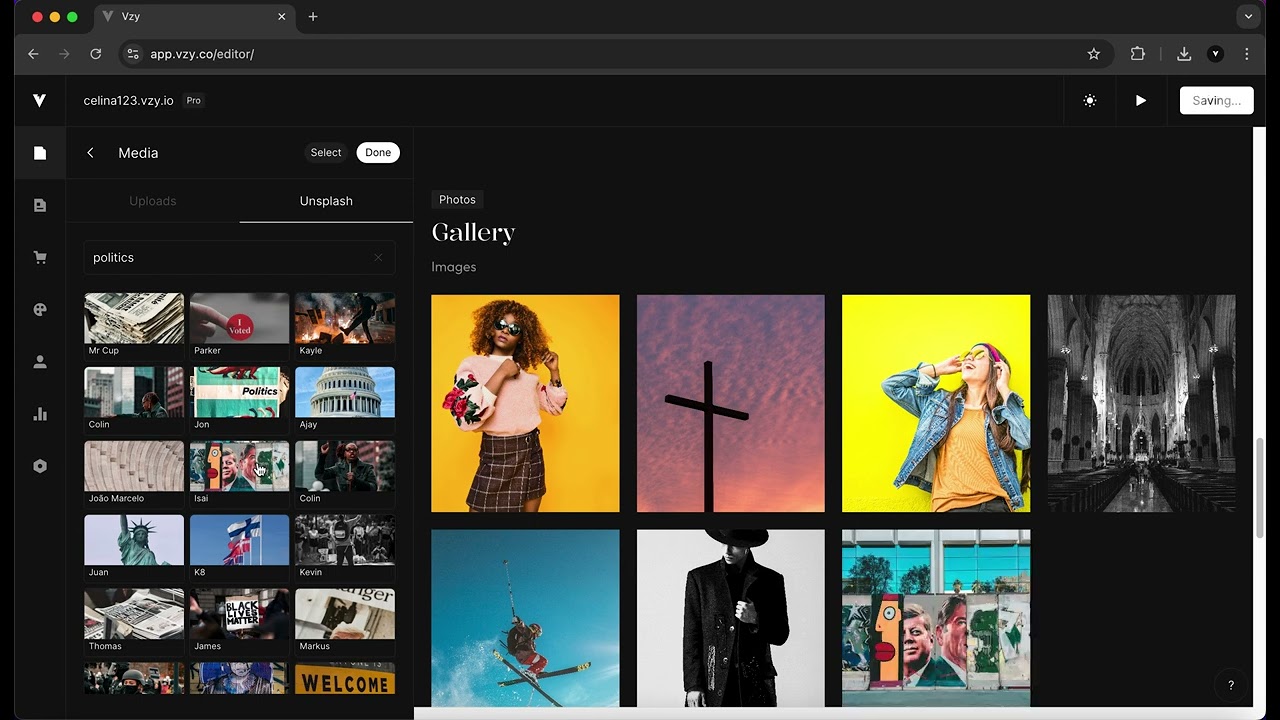Choose the Statue of Liberty photo by Juan

[134, 540]
